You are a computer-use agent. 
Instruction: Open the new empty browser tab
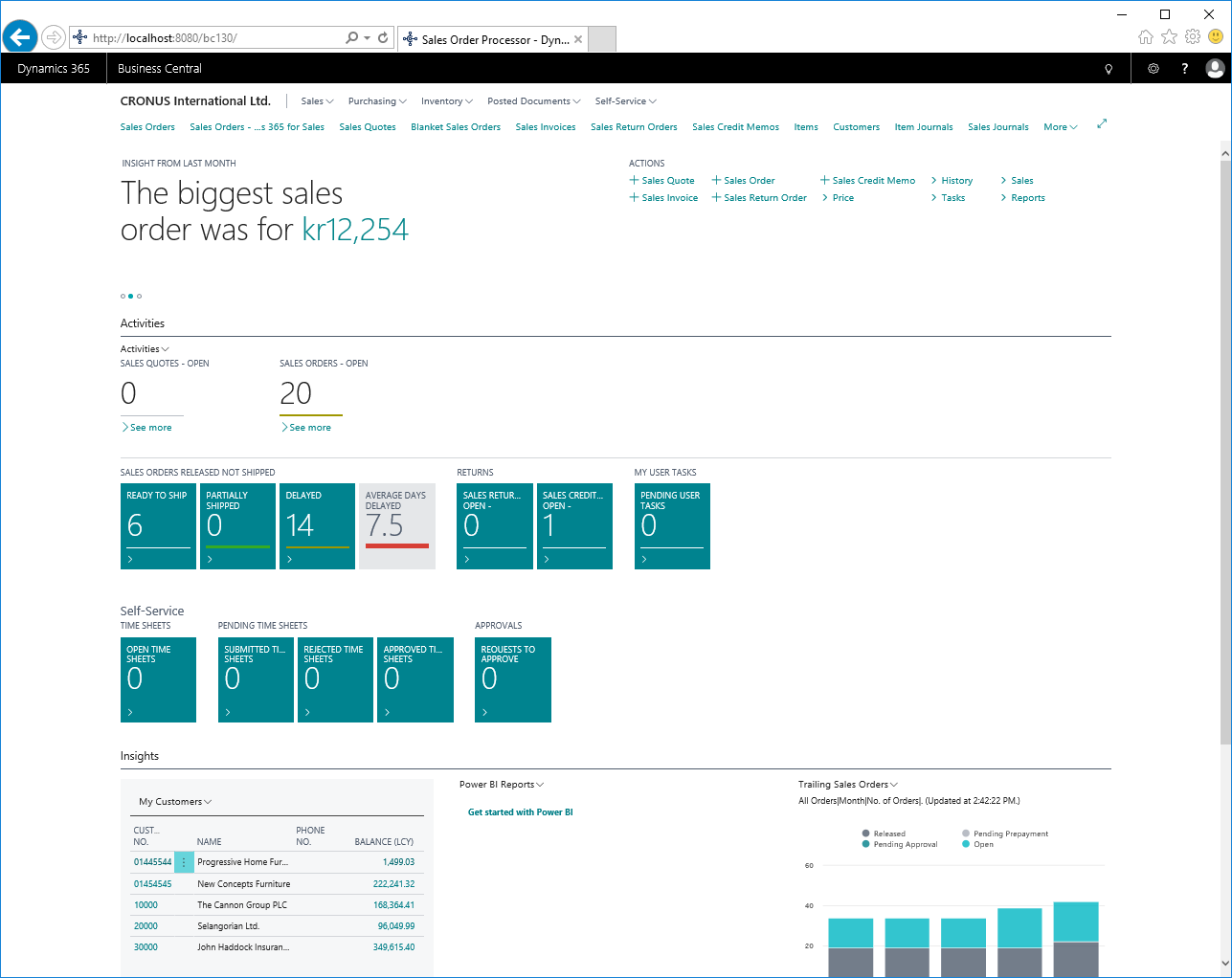[601, 39]
